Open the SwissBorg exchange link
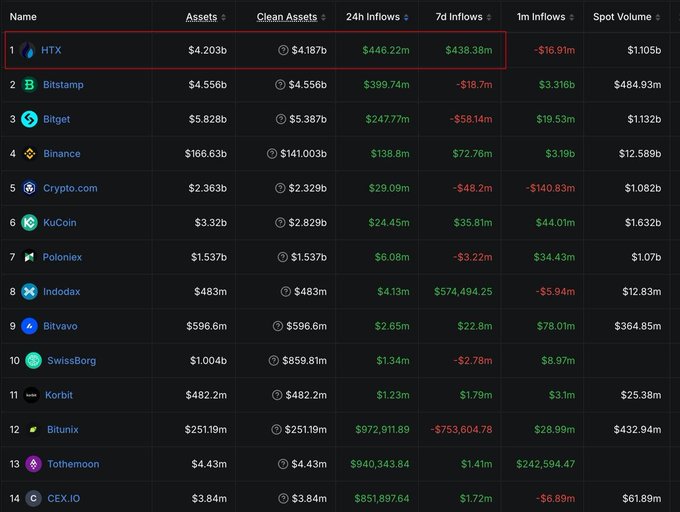 point(72,361)
